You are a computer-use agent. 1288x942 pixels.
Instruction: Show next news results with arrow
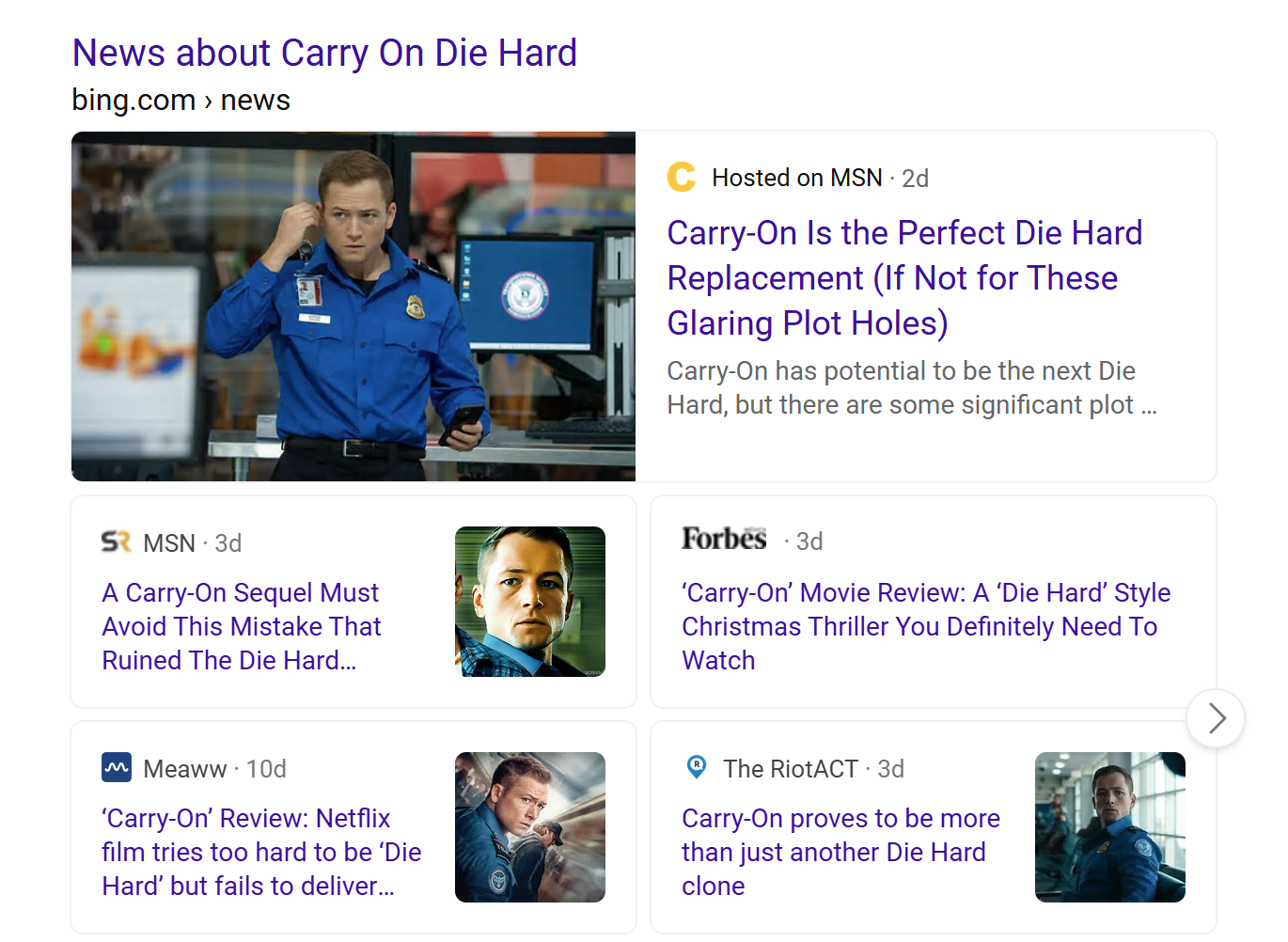point(1216,718)
